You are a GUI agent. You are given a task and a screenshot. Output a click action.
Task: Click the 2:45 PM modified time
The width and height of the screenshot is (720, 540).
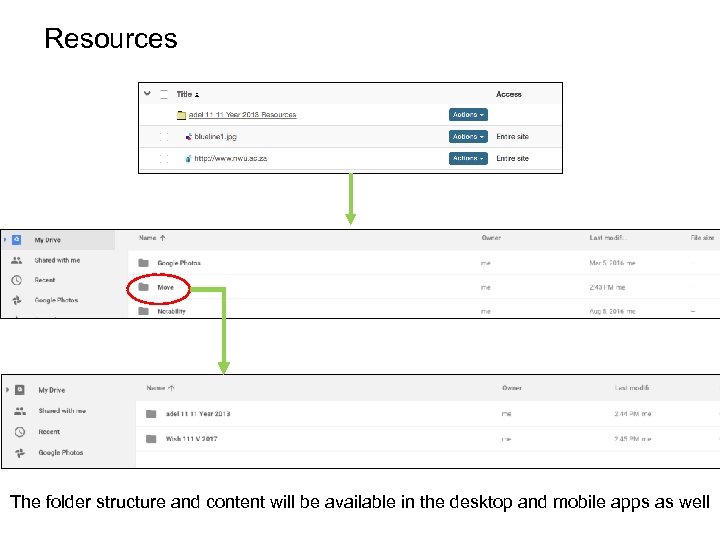633,439
